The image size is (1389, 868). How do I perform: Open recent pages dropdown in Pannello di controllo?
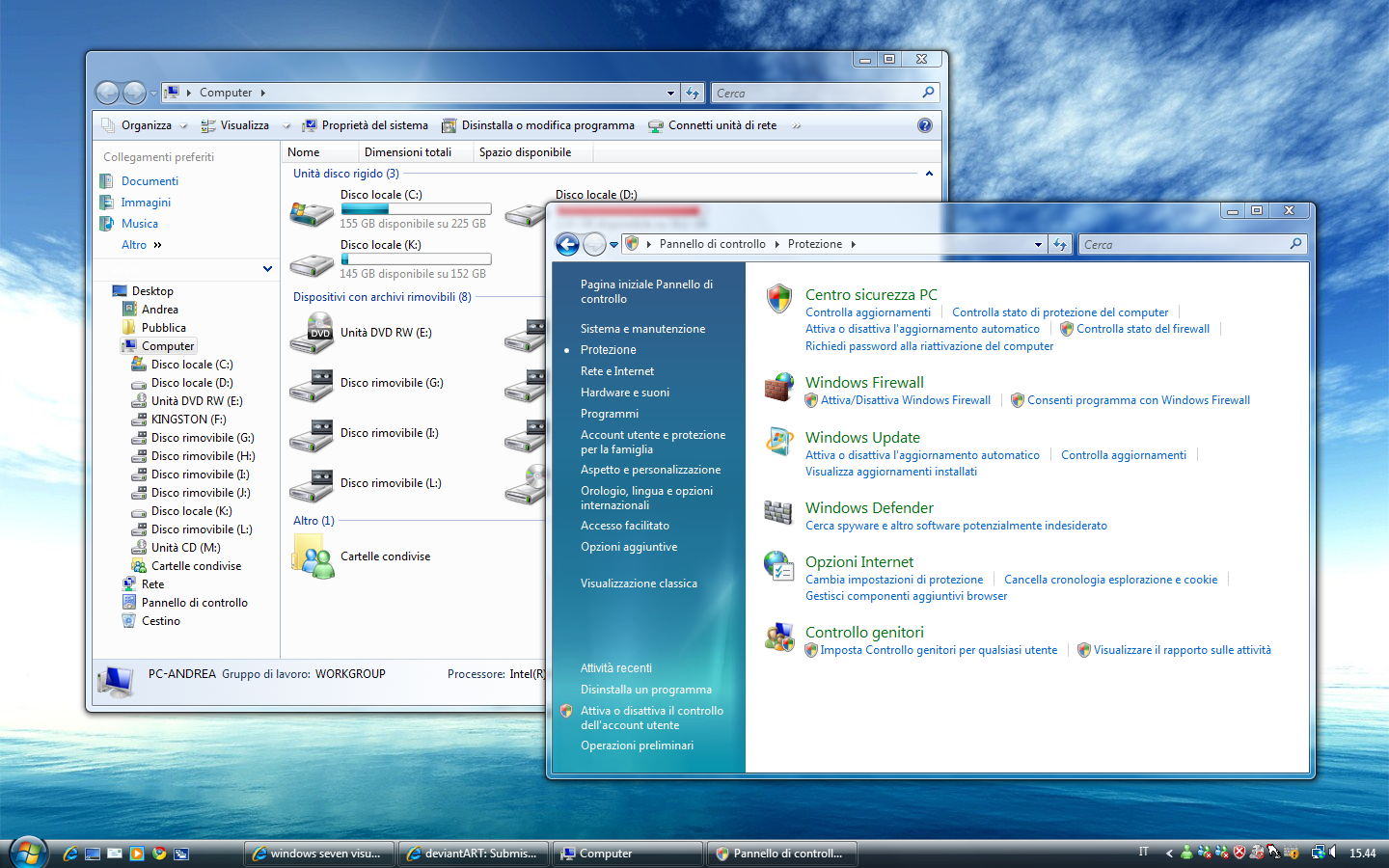613,245
